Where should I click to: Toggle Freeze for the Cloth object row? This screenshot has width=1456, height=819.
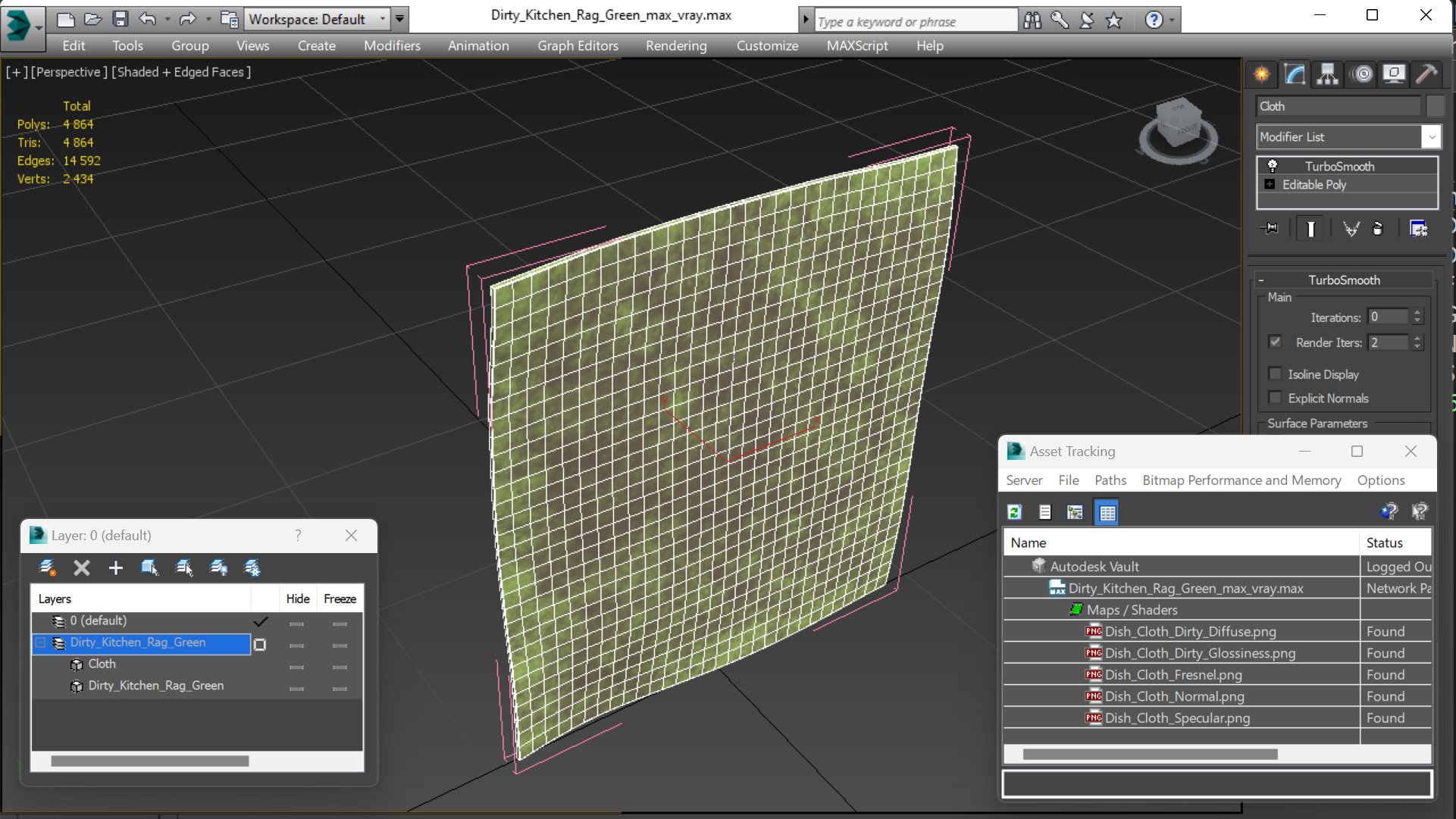pyautogui.click(x=340, y=667)
